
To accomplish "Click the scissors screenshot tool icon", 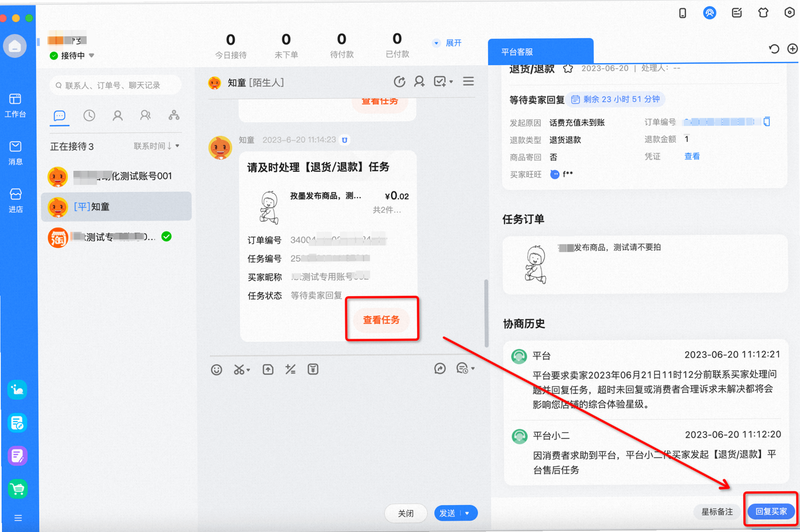I will pos(241,370).
